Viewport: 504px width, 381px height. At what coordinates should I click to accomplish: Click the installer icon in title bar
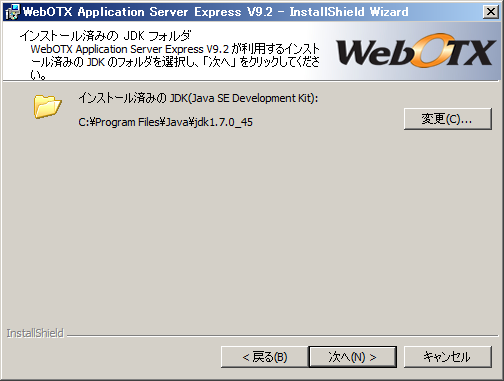tap(13, 12)
